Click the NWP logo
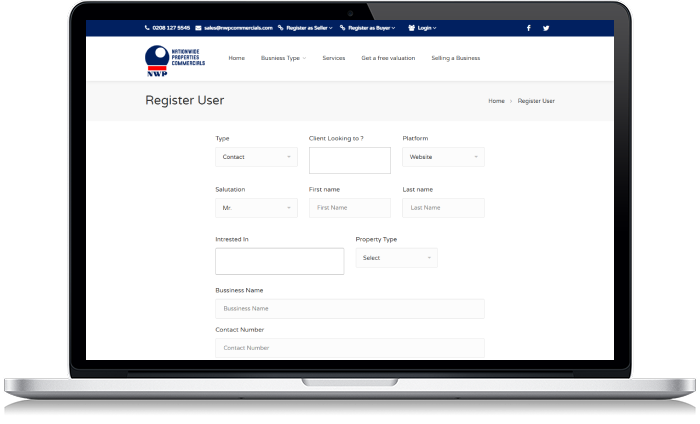Viewport: 700px width, 424px height. pyautogui.click(x=175, y=60)
